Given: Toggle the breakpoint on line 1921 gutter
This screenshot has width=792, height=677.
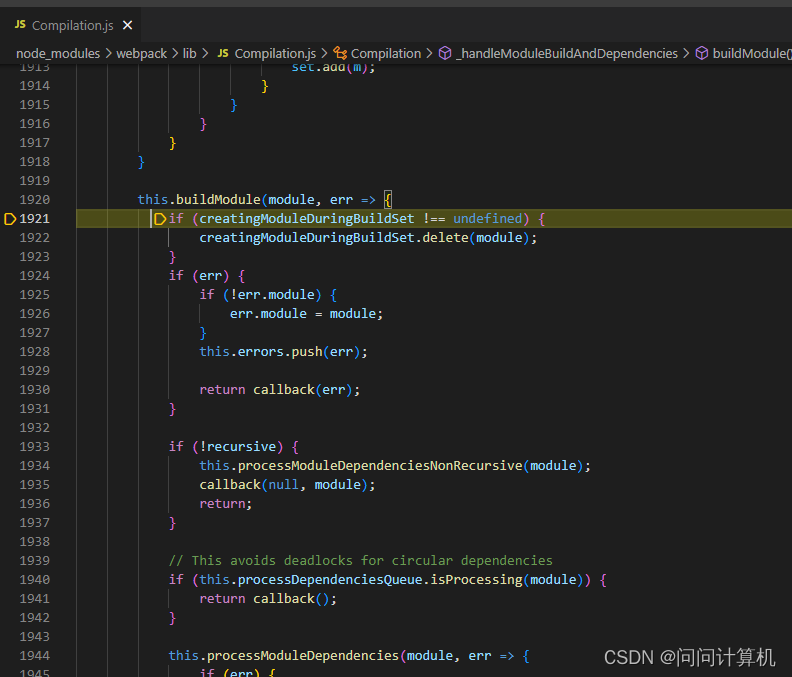Looking at the screenshot, I should click(x=10, y=219).
